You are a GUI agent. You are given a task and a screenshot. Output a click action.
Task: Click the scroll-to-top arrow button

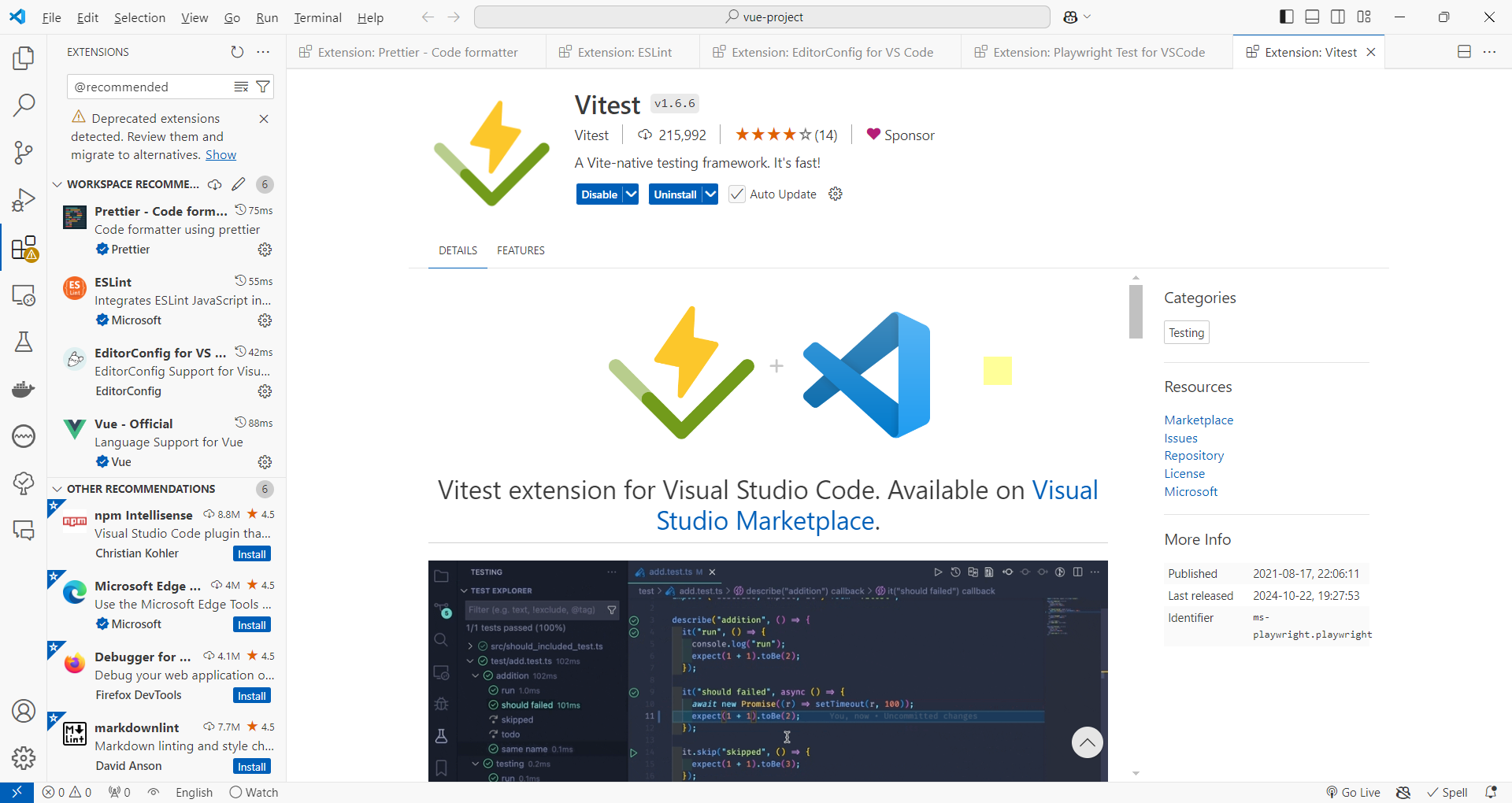(x=1087, y=742)
